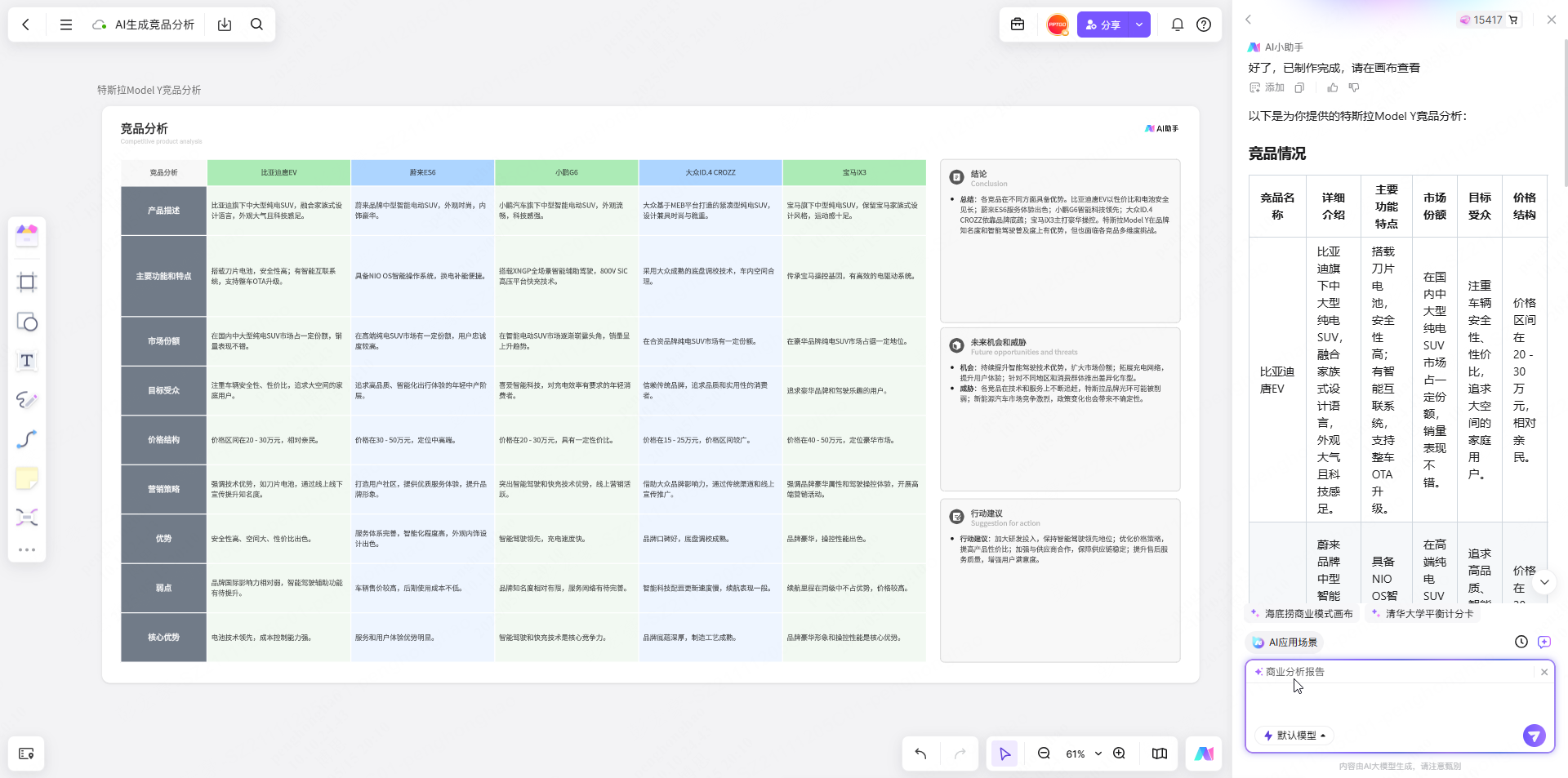Click the 核心优势 row header
The width and height of the screenshot is (1568, 778).
[163, 638]
